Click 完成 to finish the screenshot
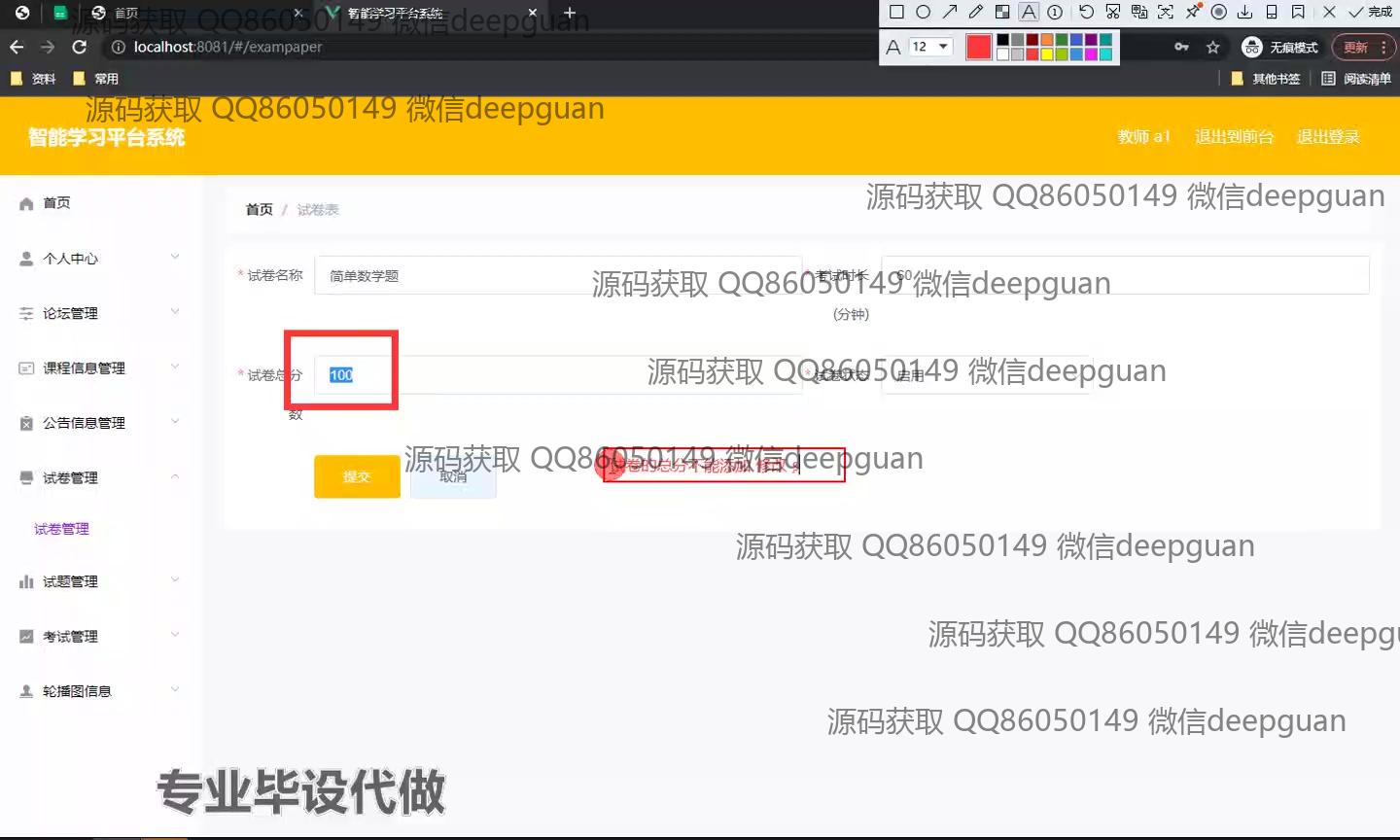The height and width of the screenshot is (840, 1400). tap(1371, 13)
